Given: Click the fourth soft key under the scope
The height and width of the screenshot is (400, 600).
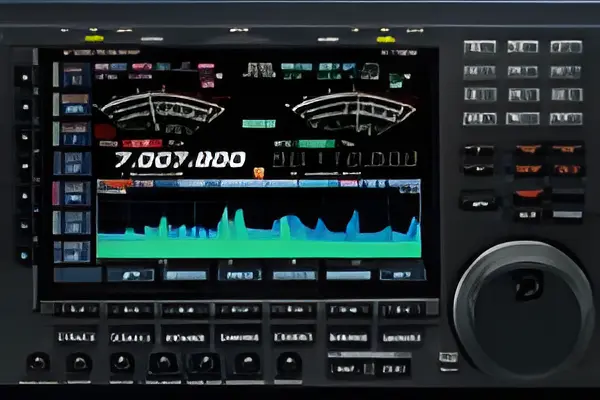Looking at the screenshot, I should coord(240,274).
